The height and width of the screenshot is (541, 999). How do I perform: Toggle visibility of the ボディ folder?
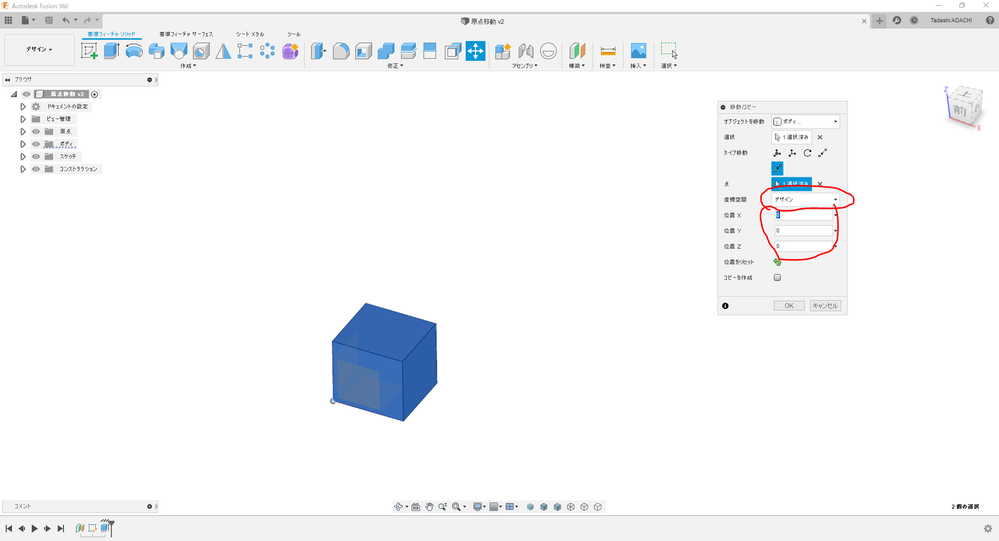click(x=35, y=144)
